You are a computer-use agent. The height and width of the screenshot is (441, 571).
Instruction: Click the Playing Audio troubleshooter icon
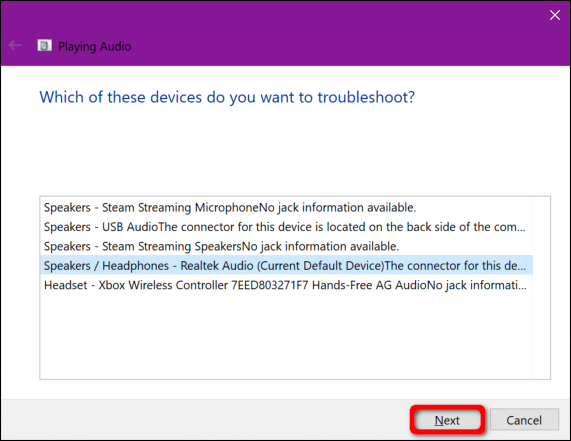tap(44, 46)
